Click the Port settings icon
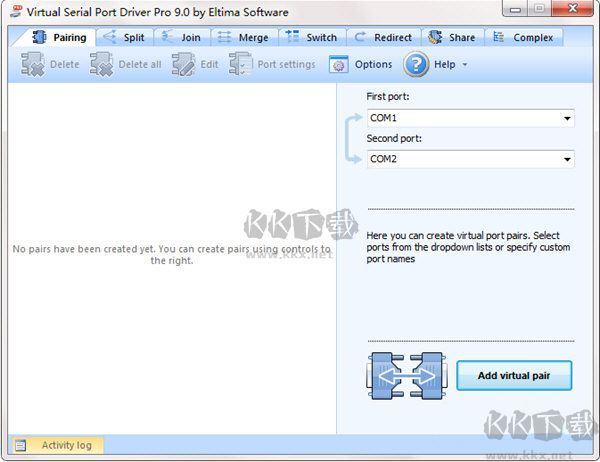The image size is (600, 462). 240,64
